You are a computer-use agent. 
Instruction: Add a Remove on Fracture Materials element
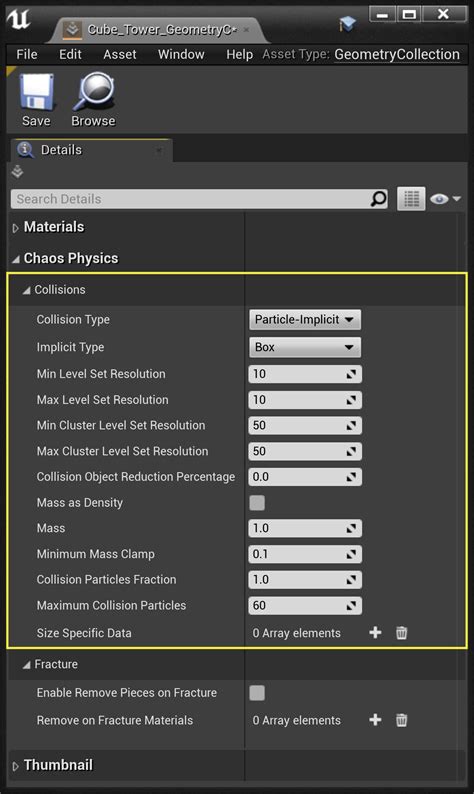[375, 720]
